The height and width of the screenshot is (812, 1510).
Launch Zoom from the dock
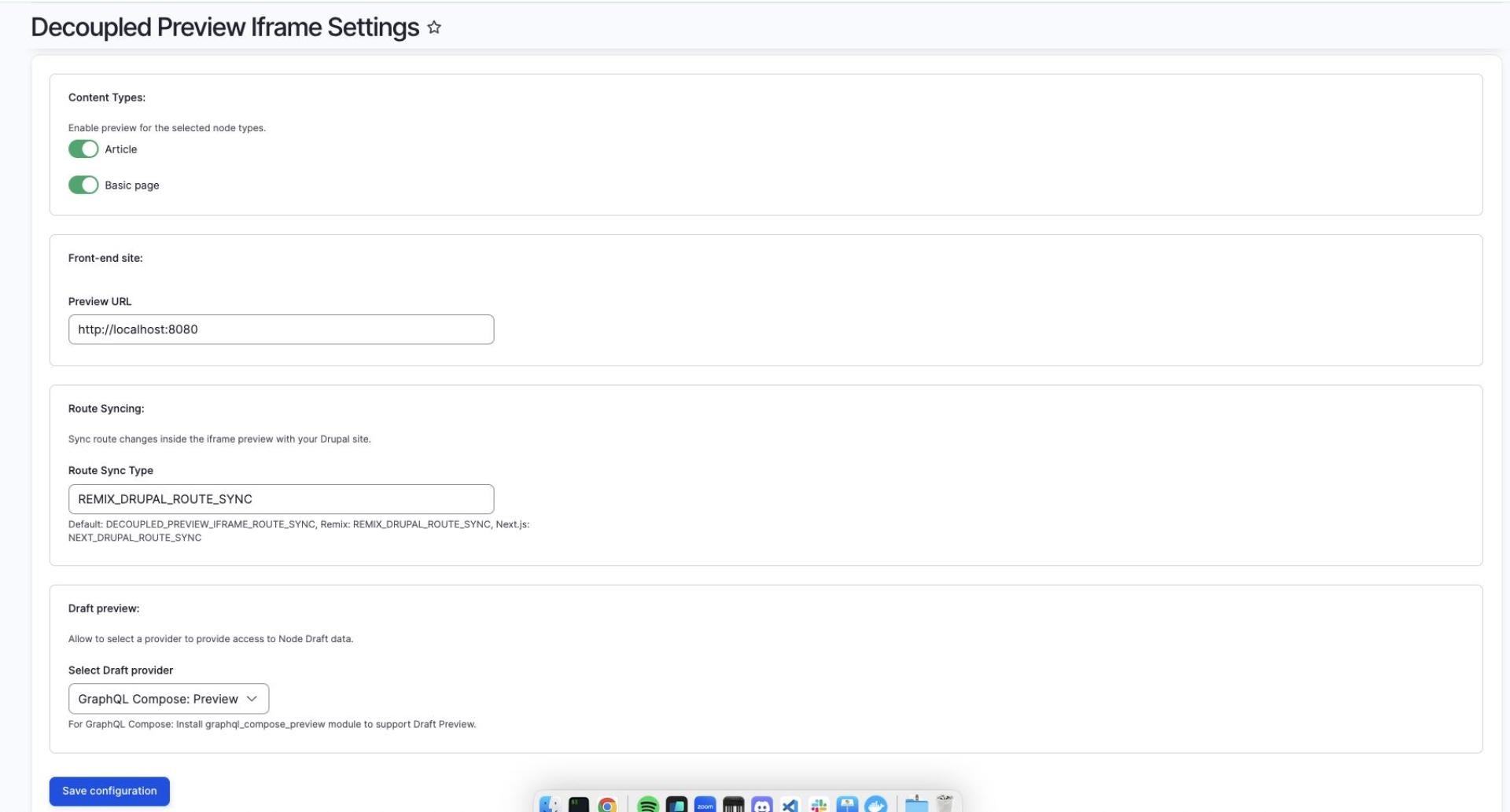click(x=705, y=805)
